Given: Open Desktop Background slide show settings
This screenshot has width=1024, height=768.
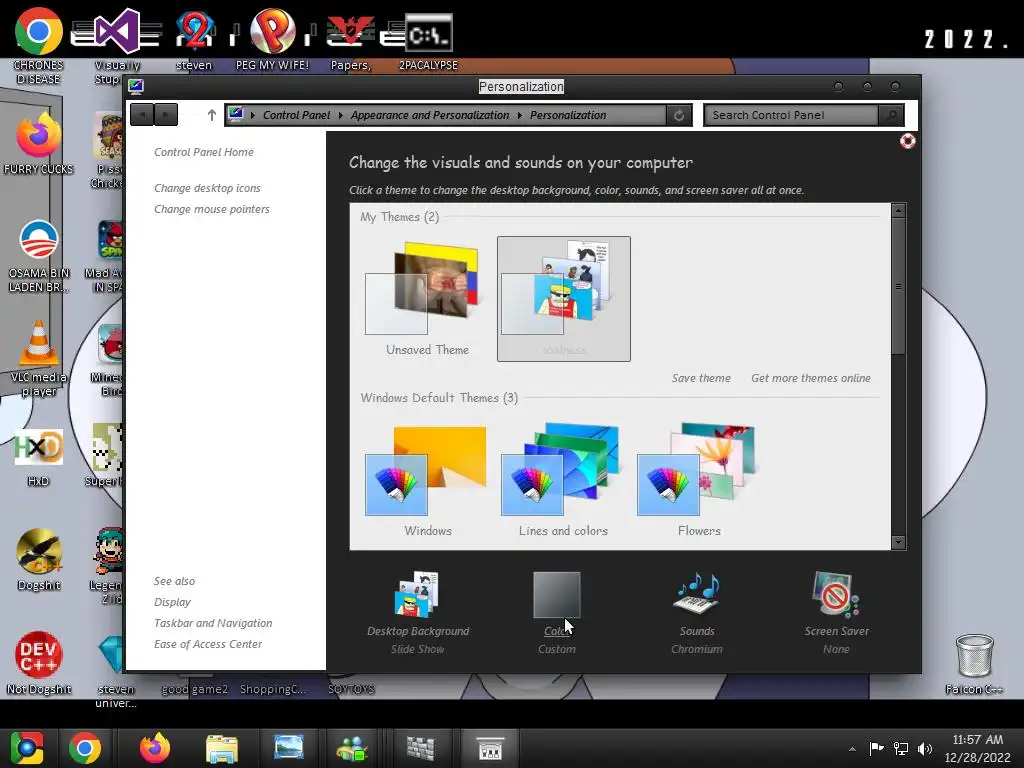Looking at the screenshot, I should point(418,613).
